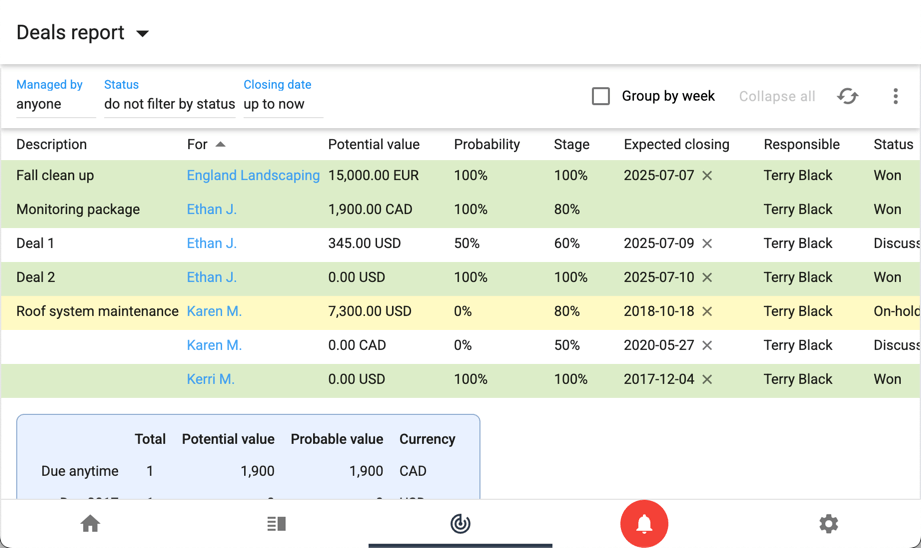Open Karen M. link in Roof system maintenance row
The image size is (921, 548).
tap(214, 311)
